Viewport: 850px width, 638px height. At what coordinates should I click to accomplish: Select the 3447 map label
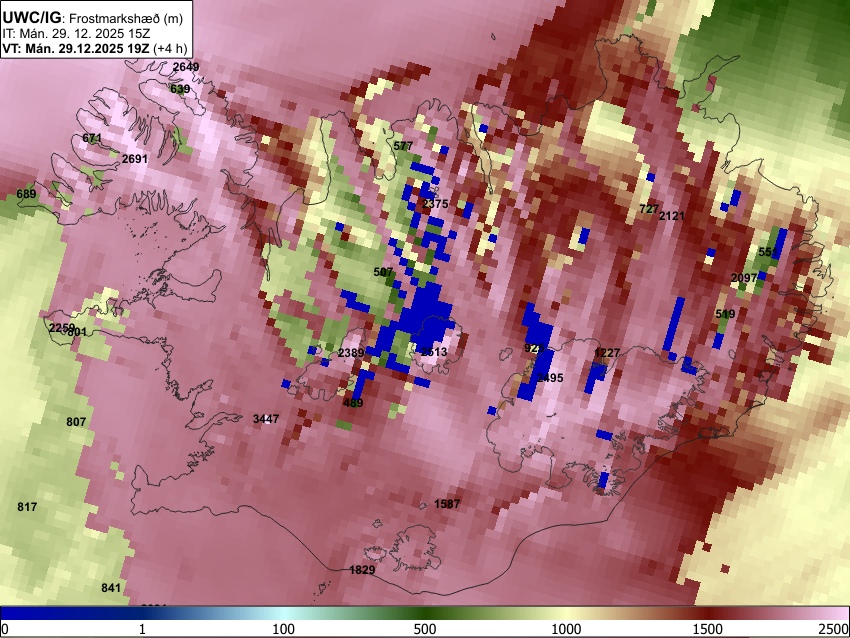coord(266,418)
